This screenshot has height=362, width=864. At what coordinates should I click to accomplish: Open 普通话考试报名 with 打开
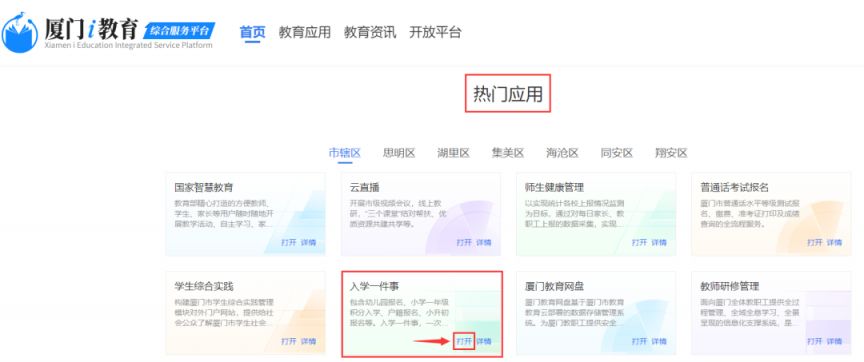[815, 242]
